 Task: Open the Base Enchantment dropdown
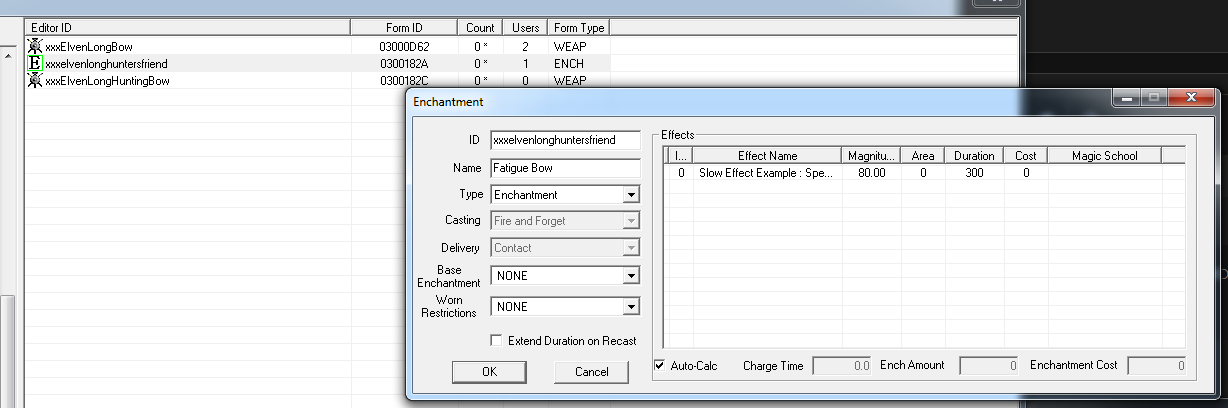631,275
